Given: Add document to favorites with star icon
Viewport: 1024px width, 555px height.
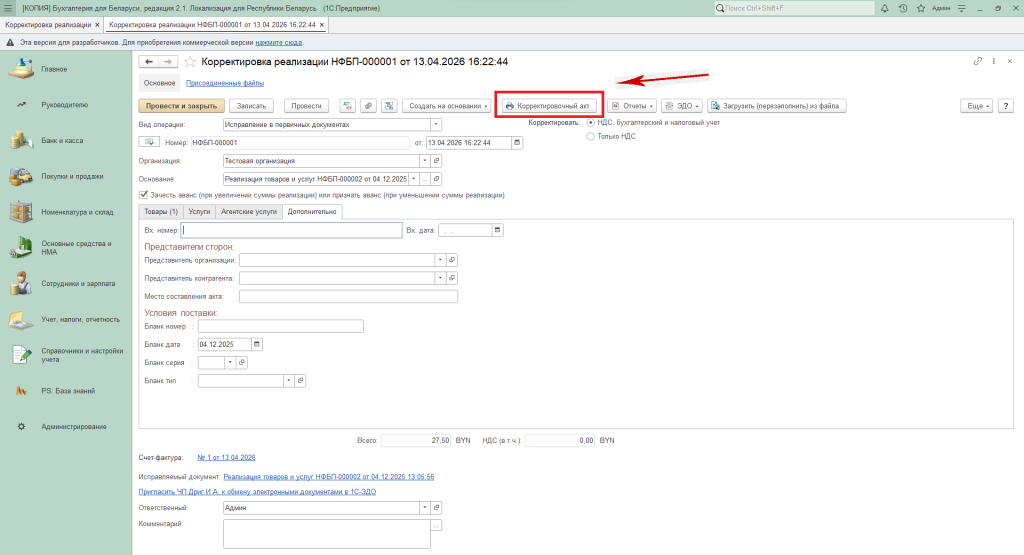Looking at the screenshot, I should [x=190, y=62].
